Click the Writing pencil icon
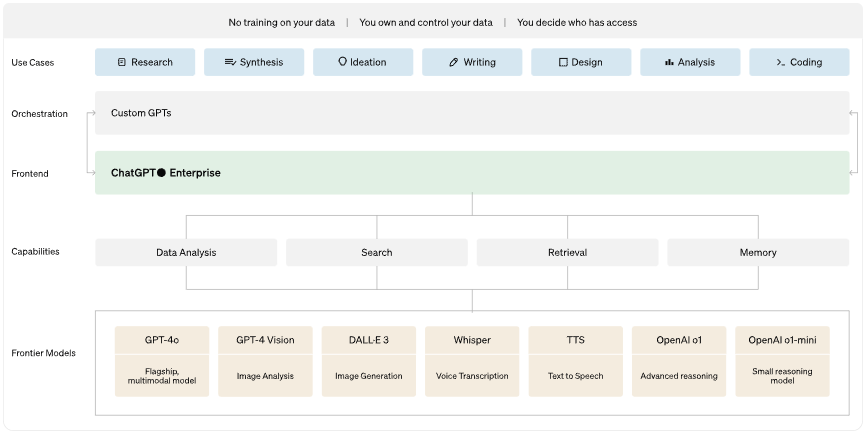867x437 pixels. [x=453, y=62]
